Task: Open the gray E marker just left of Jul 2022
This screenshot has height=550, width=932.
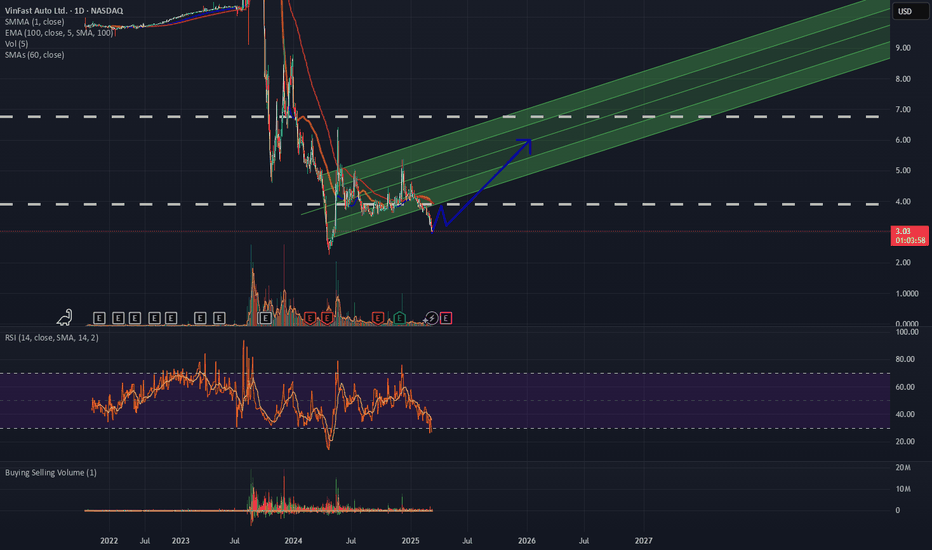Action: pyautogui.click(x=135, y=318)
